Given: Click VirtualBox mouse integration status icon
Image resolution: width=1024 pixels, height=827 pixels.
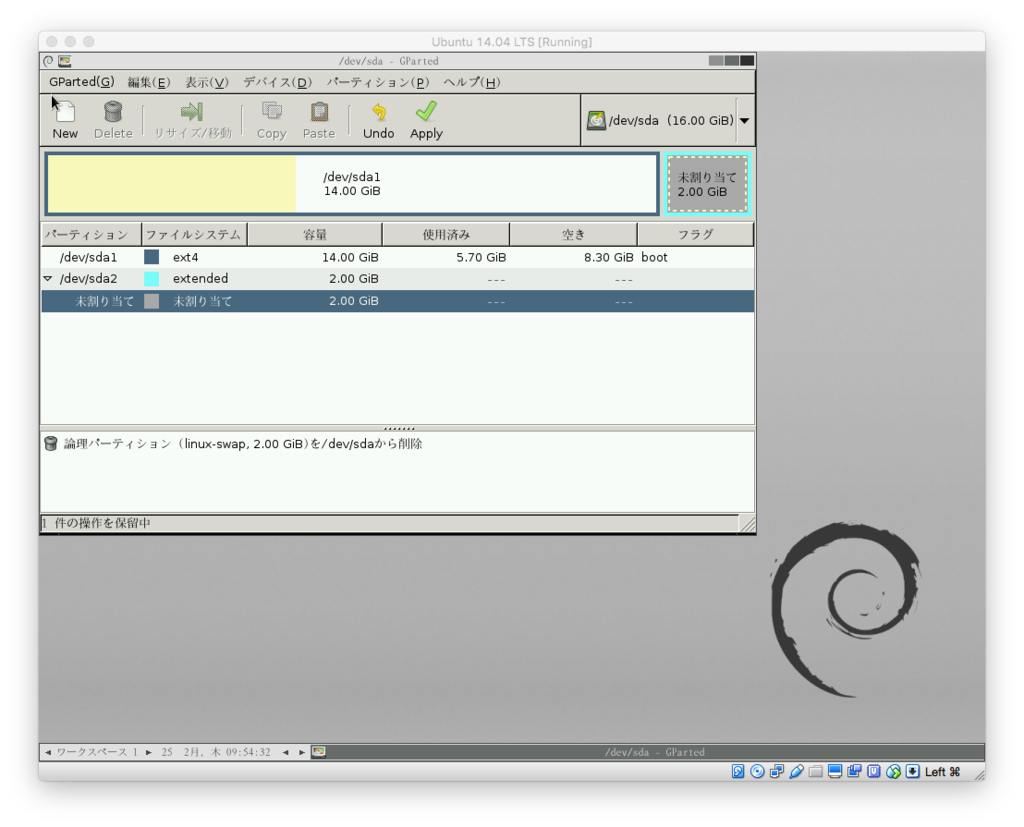Looking at the screenshot, I should pyautogui.click(x=893, y=771).
